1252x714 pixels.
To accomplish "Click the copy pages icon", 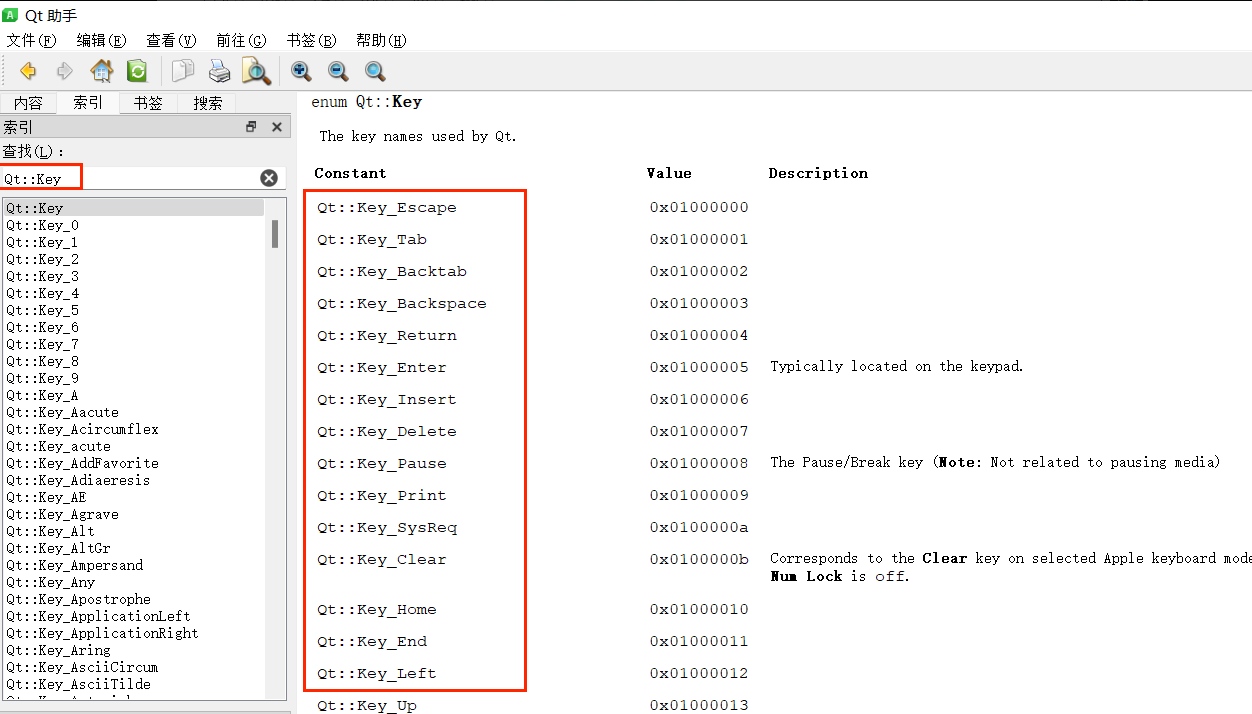I will coord(183,71).
